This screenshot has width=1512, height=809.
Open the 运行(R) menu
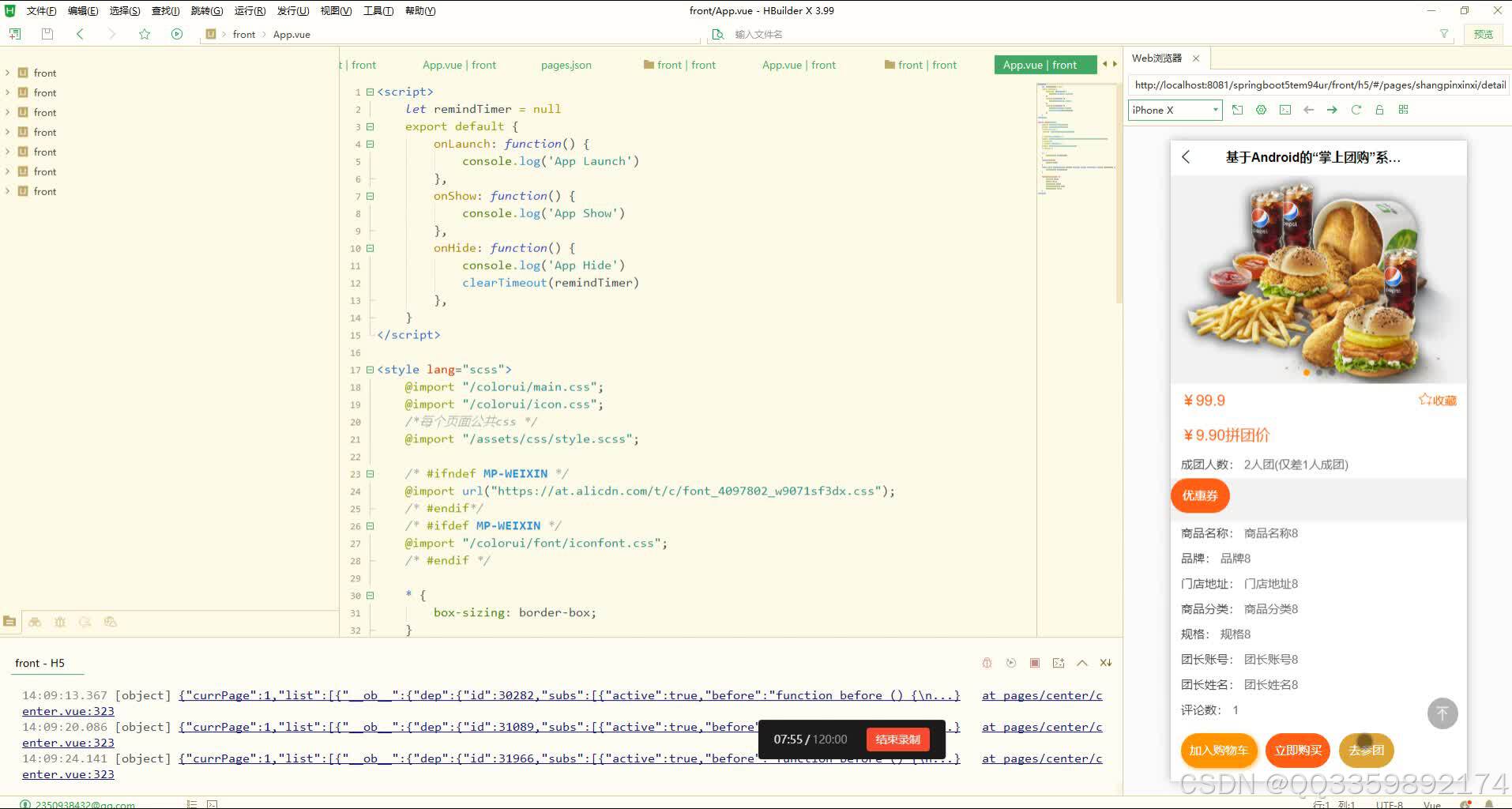coord(250,10)
